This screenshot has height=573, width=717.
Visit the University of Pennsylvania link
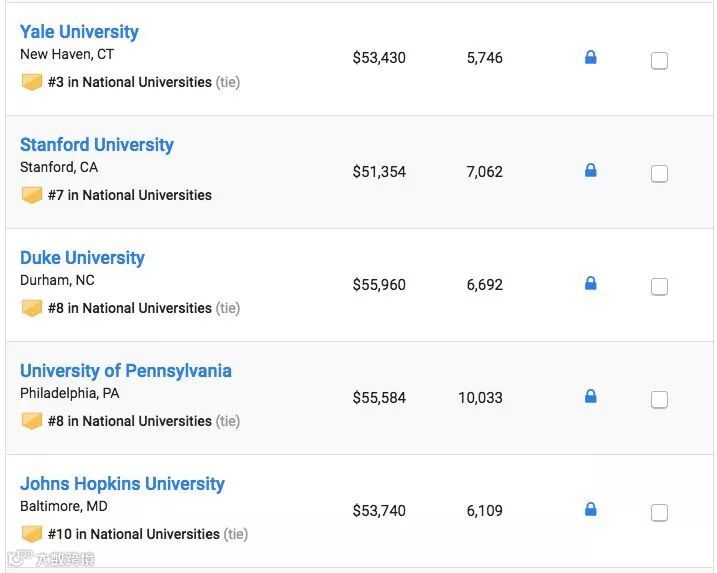pos(125,371)
